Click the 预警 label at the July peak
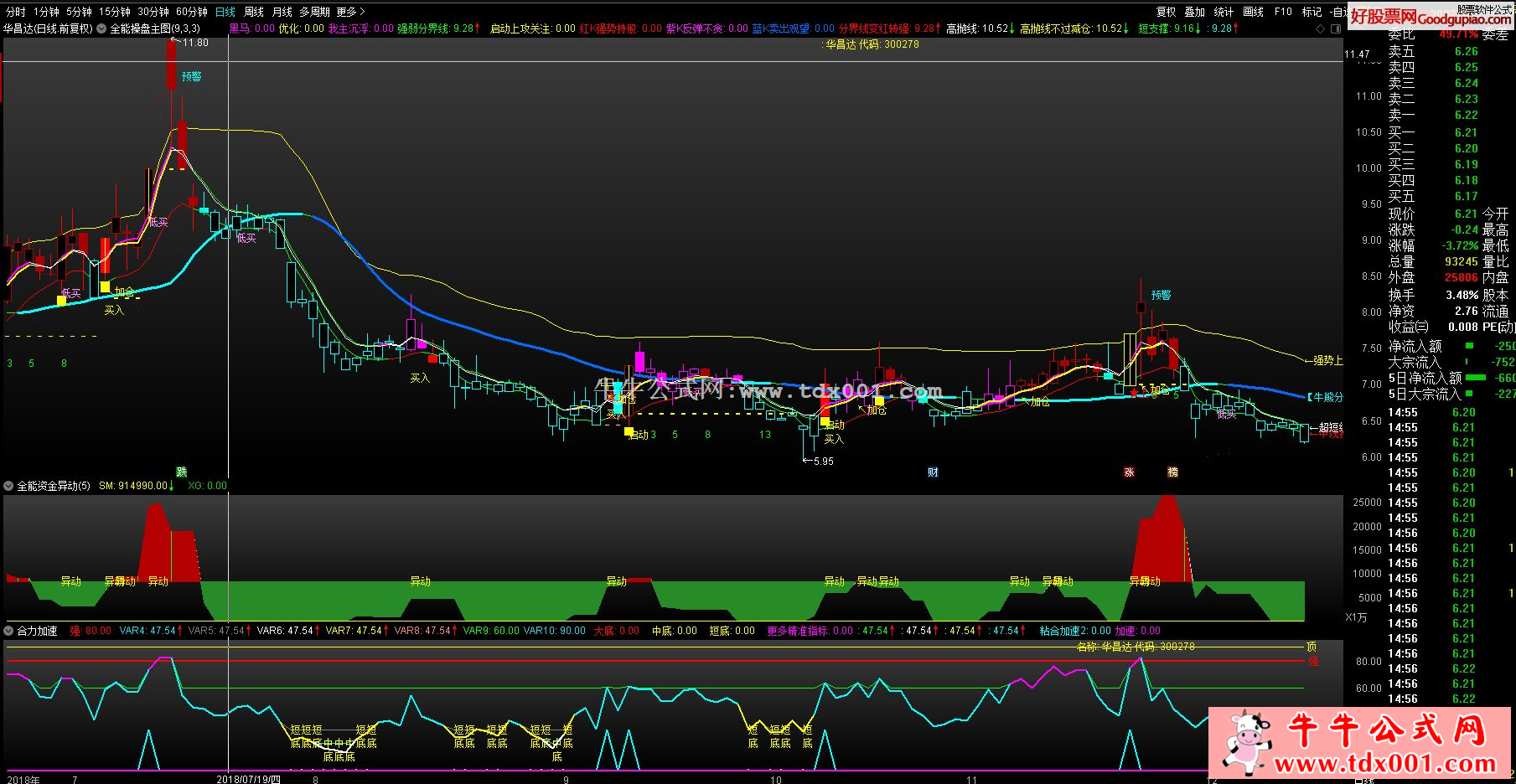1516x784 pixels. (192, 77)
